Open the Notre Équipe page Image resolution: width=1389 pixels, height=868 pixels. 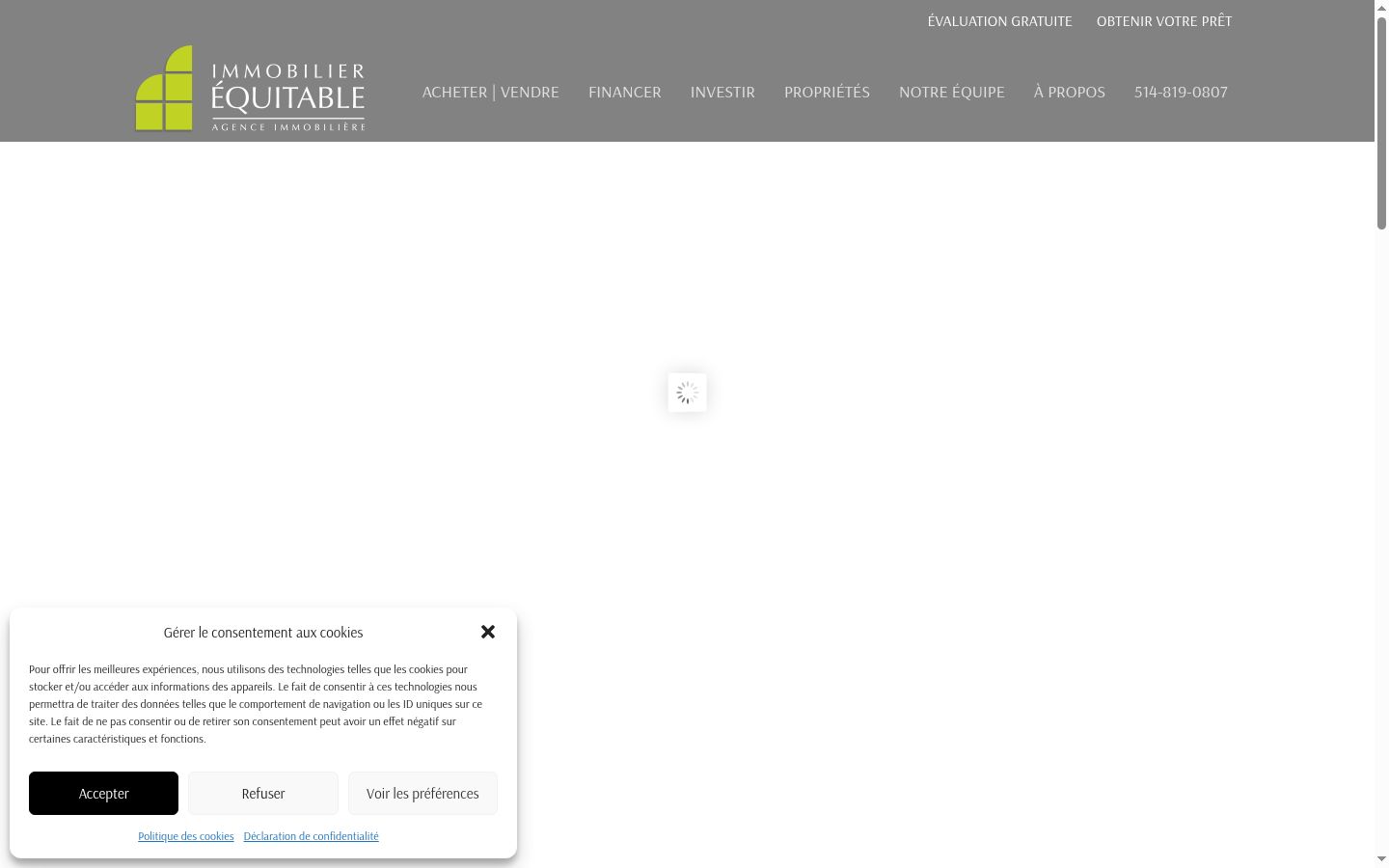pos(952,92)
